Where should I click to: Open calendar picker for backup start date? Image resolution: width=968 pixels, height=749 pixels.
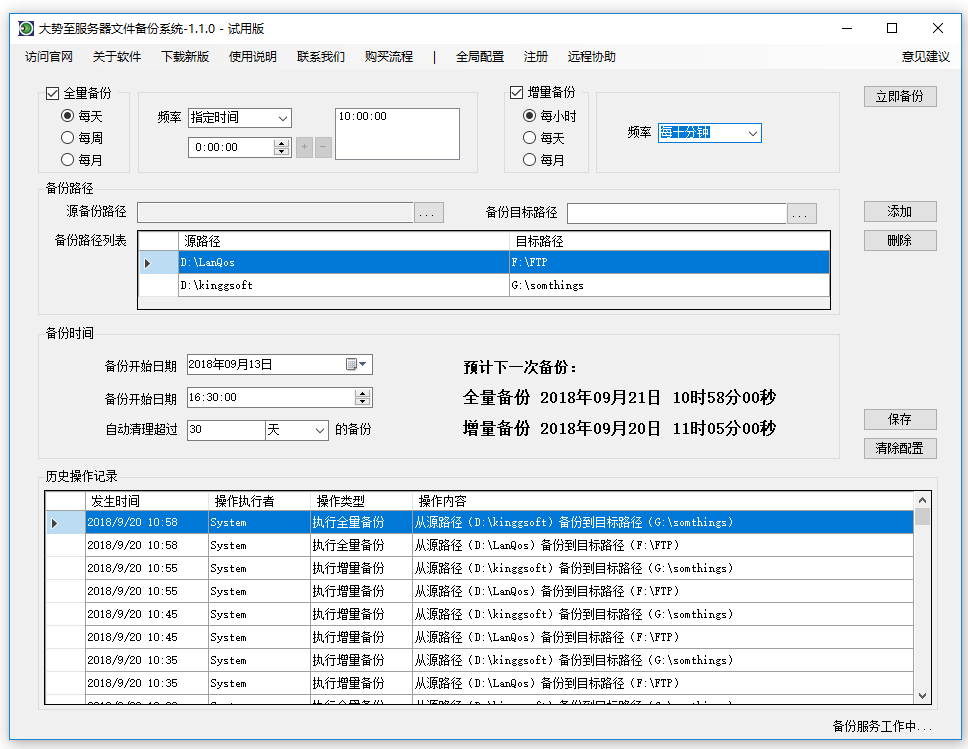click(x=357, y=365)
